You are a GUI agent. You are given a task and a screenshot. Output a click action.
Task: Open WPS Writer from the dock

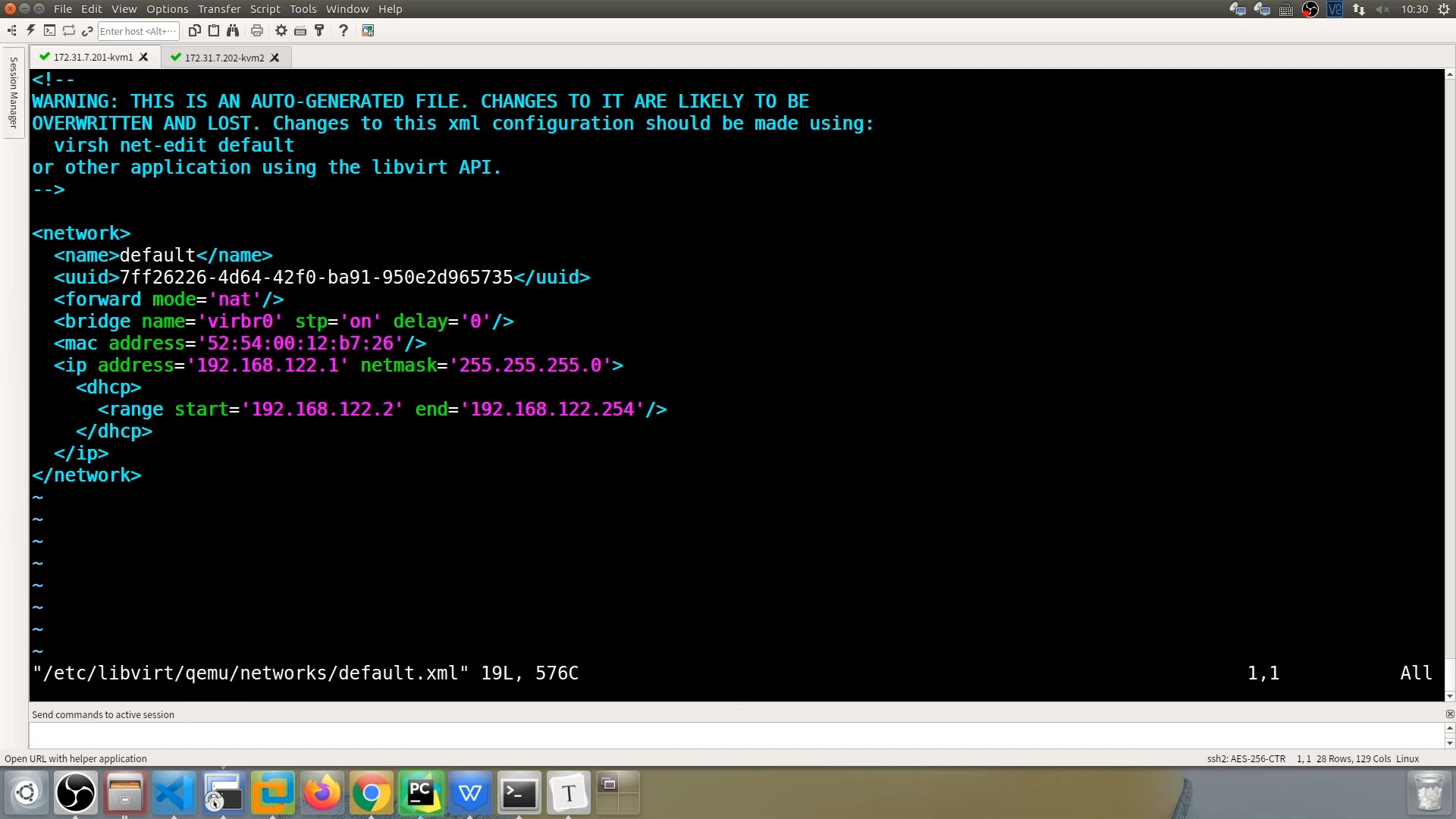(470, 793)
